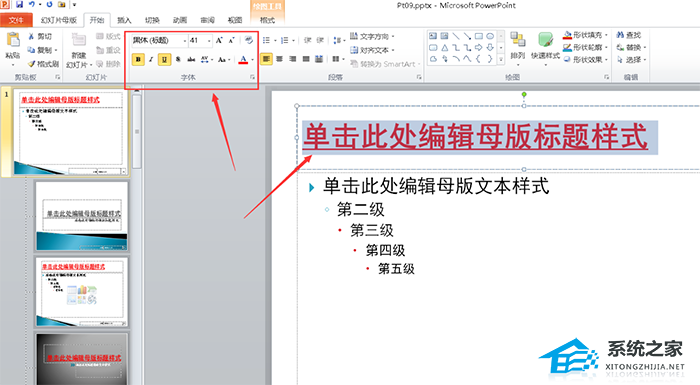Click the Cut (剪切) scissors button
Viewport: 700px width, 385px height.
pyautogui.click(x=40, y=37)
